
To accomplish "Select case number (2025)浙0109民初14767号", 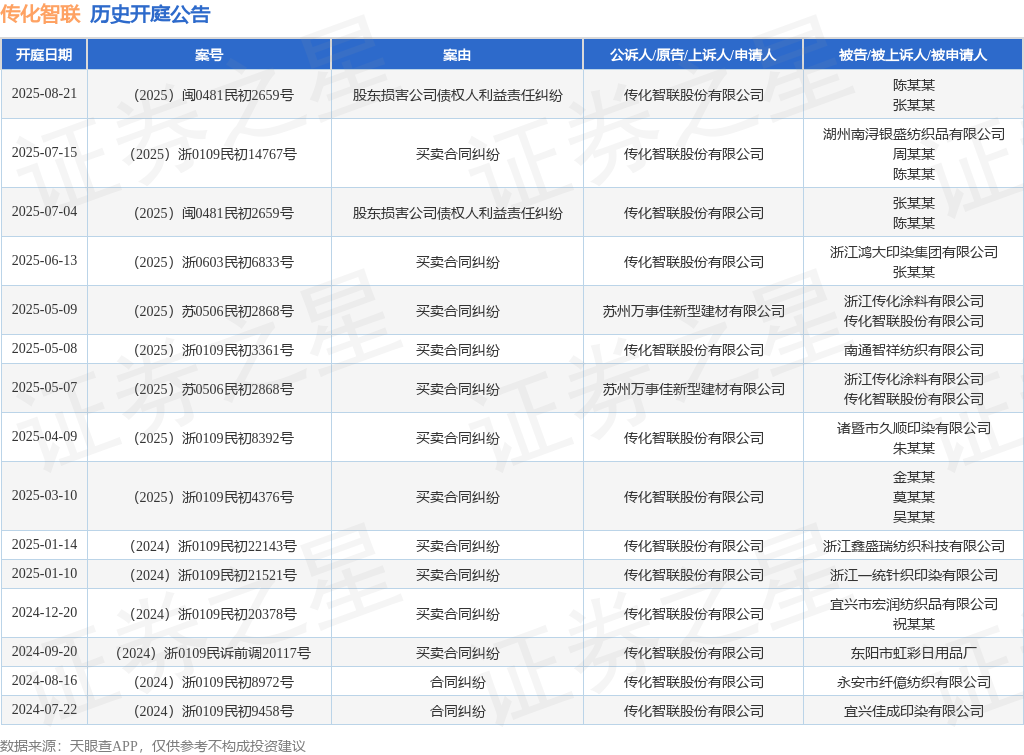I will 214,154.
